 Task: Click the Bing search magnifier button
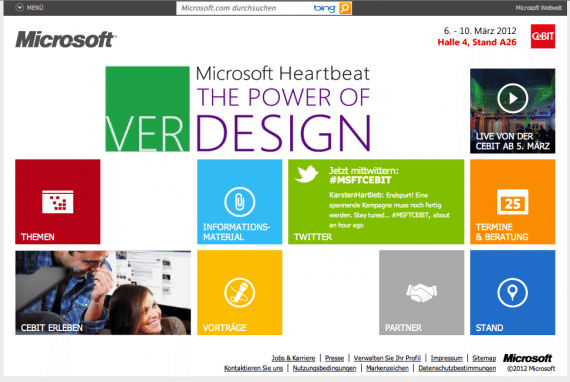coord(345,8)
